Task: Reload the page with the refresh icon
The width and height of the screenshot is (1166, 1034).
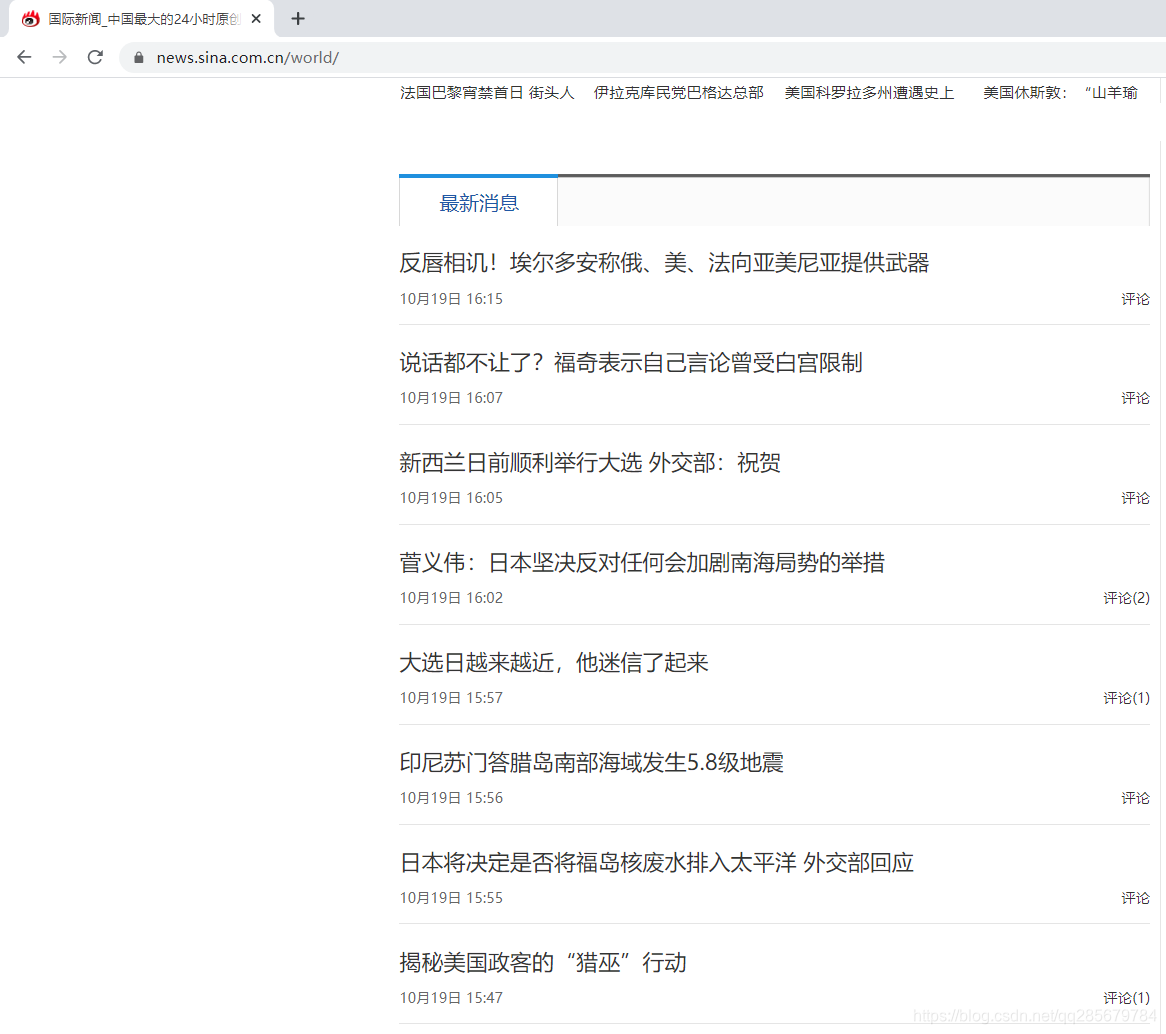Action: coord(94,57)
